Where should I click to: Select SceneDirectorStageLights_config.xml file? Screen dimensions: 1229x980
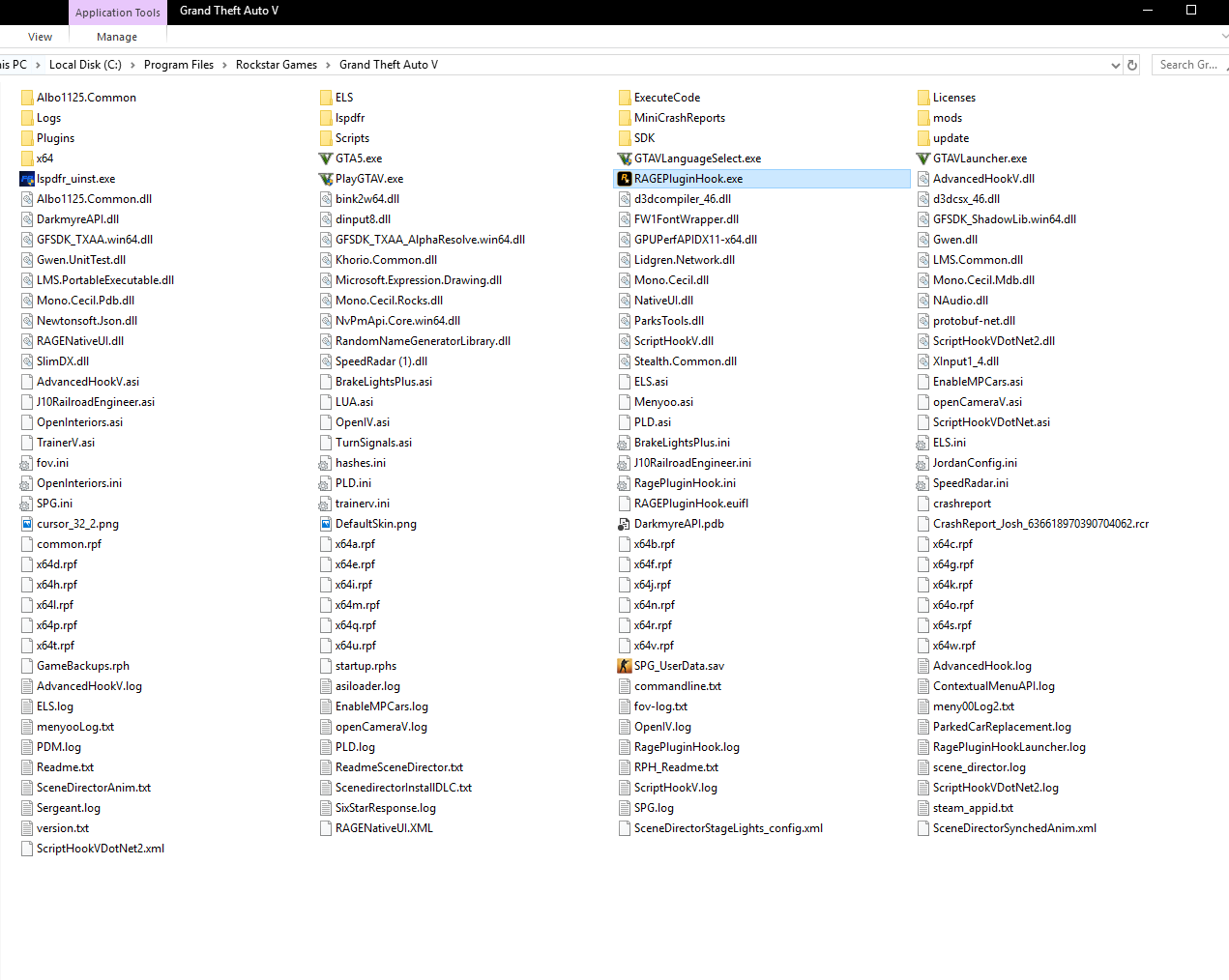pyautogui.click(x=728, y=828)
